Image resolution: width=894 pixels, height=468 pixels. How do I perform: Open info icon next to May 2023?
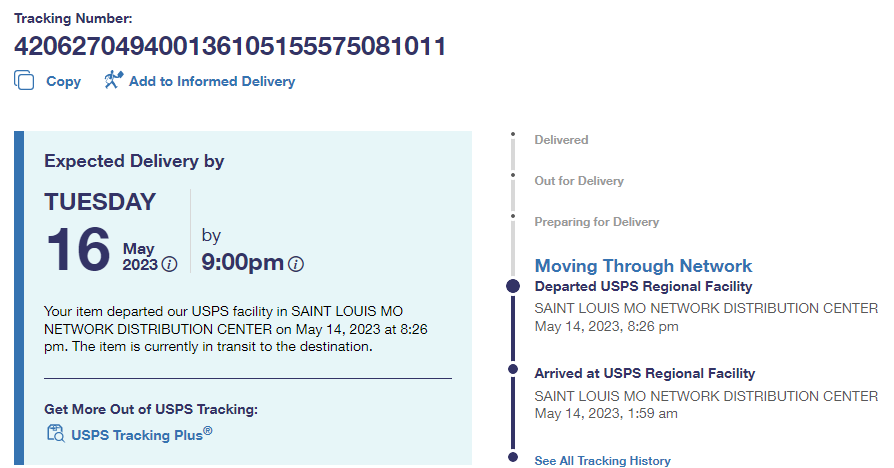[169, 264]
